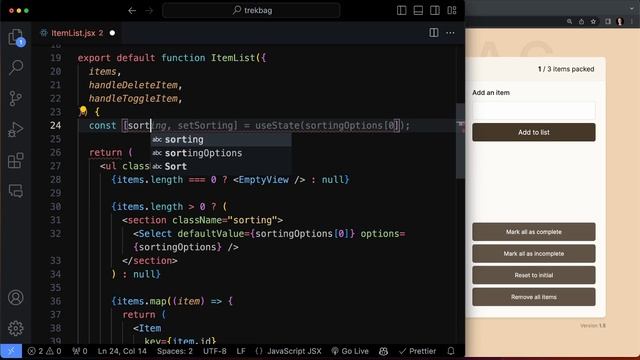Image resolution: width=640 pixels, height=360 pixels.
Task: Click 'Add to list' button in browser
Action: pos(533,132)
